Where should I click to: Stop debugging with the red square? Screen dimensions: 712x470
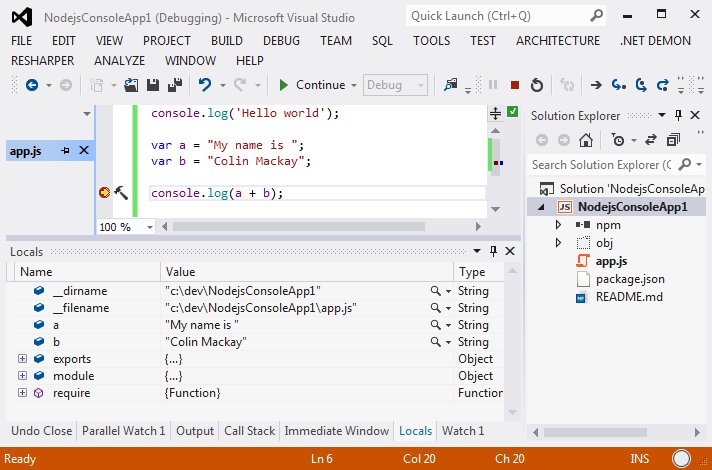click(514, 85)
